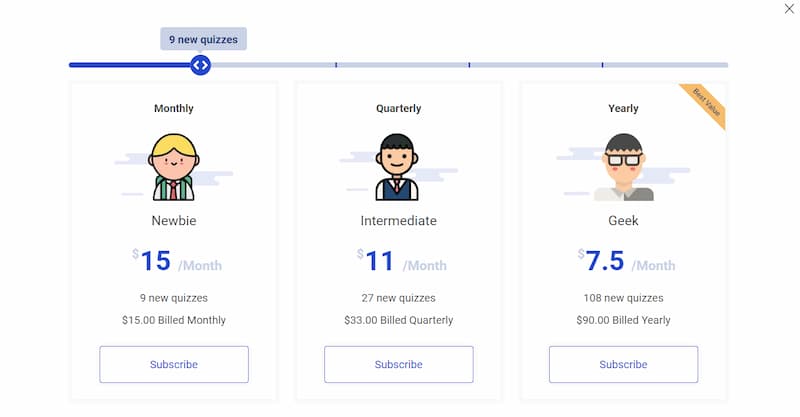The height and width of the screenshot is (417, 800).
Task: Subscribe to the Monthly Newbie plan
Action: 174,364
